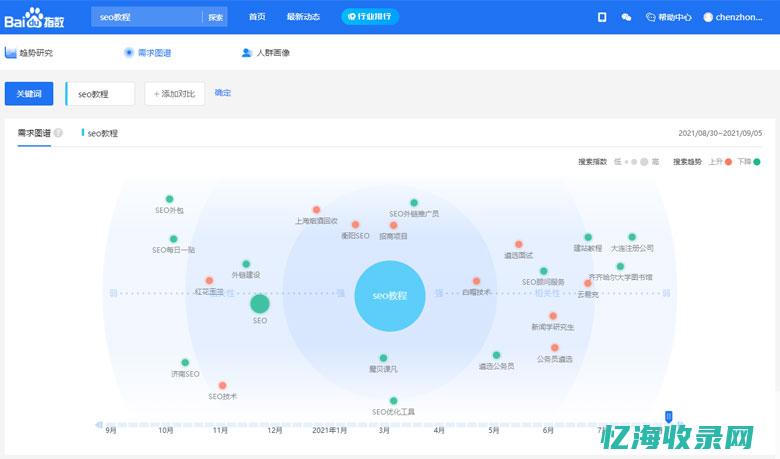This screenshot has height=459, width=780.
Task: Click the help icon beside 需求图谱 title
Action: [x=58, y=133]
